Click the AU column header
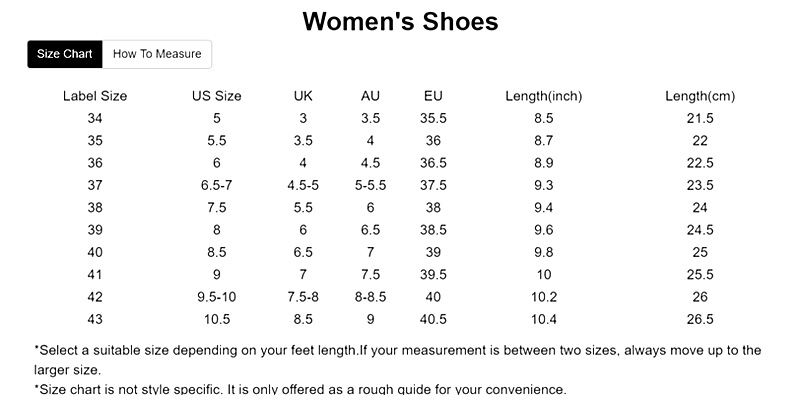This screenshot has height=400, width=800. (370, 96)
